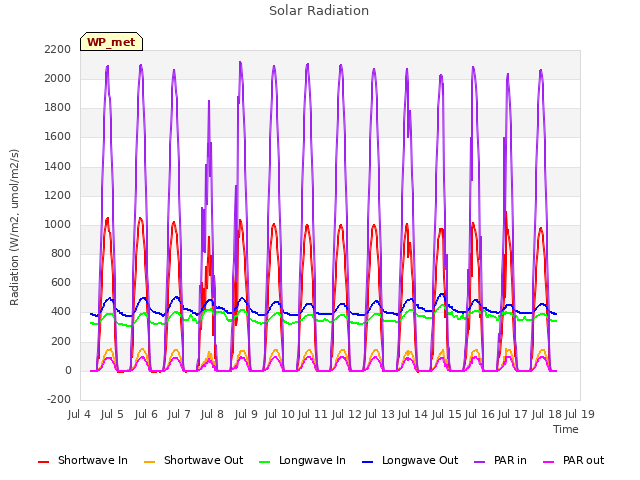The image size is (640, 480).
Task: Toggle Shortwave Out legend entry
Action: [x=193, y=460]
